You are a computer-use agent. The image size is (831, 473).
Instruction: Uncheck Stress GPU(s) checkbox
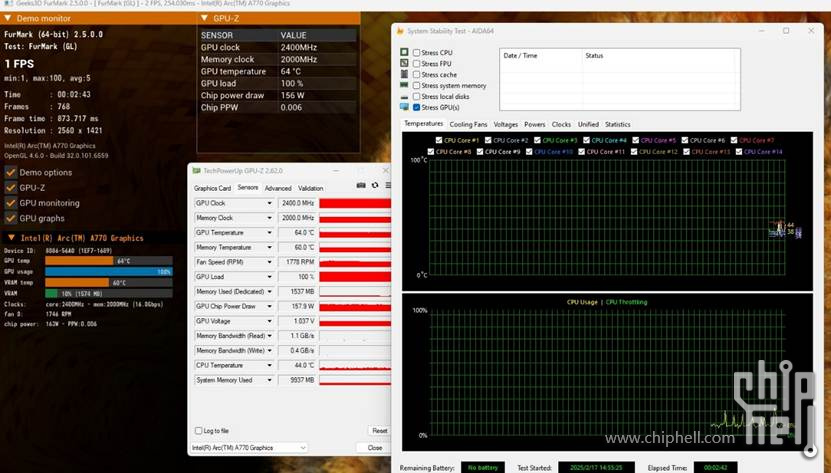coord(417,108)
